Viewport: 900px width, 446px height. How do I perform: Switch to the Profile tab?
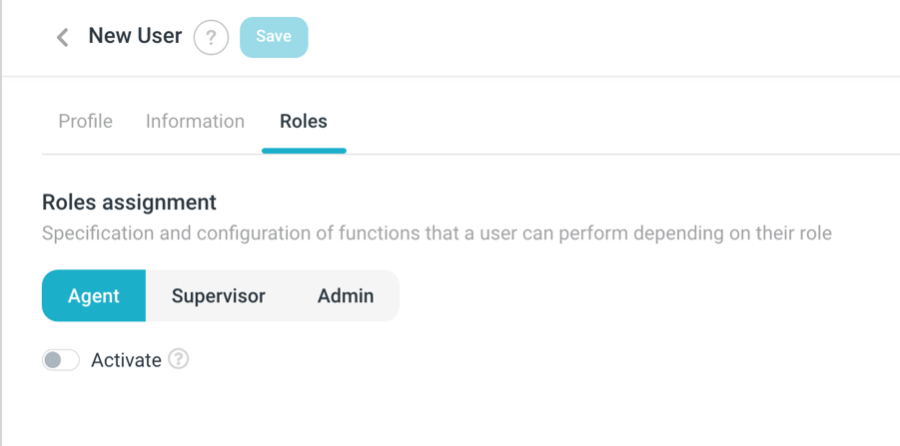point(85,121)
